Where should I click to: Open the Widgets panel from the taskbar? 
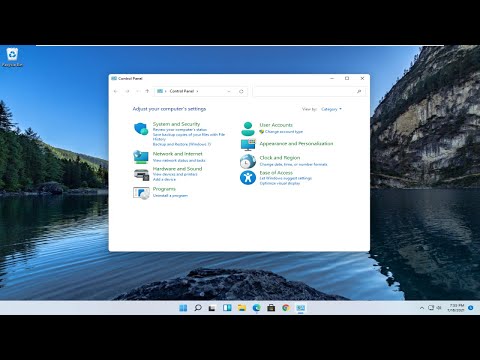tap(227, 308)
